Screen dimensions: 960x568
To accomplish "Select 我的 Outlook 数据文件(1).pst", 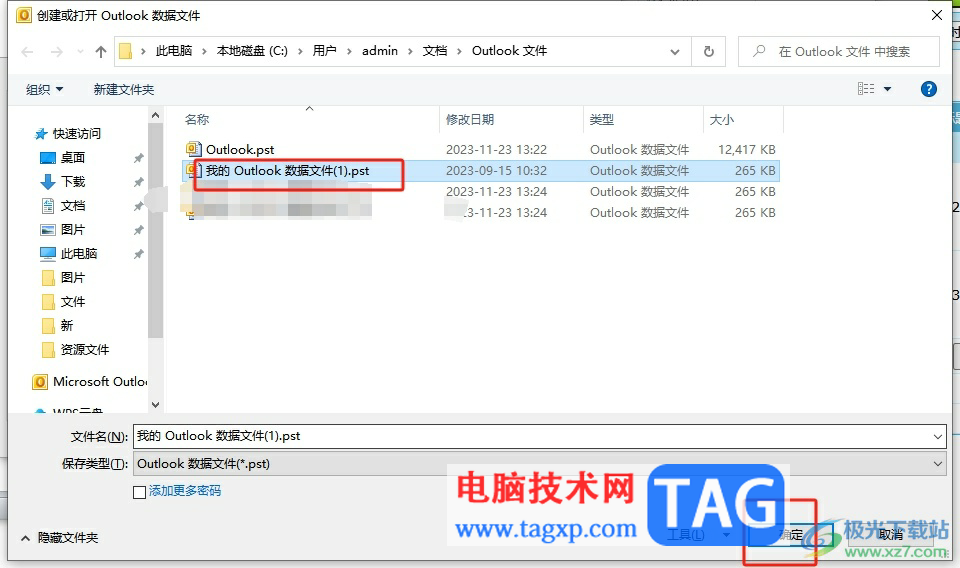I will click(x=287, y=171).
